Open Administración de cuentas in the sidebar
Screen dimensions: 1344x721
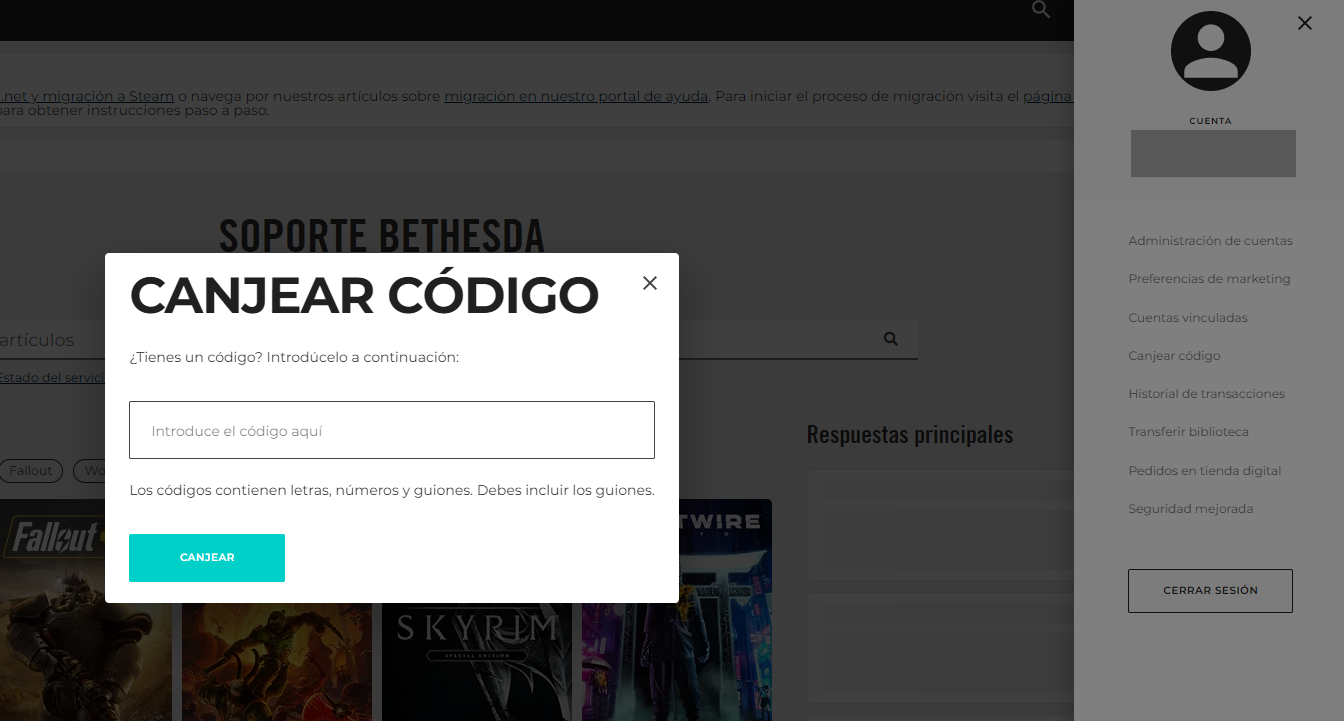point(1211,240)
